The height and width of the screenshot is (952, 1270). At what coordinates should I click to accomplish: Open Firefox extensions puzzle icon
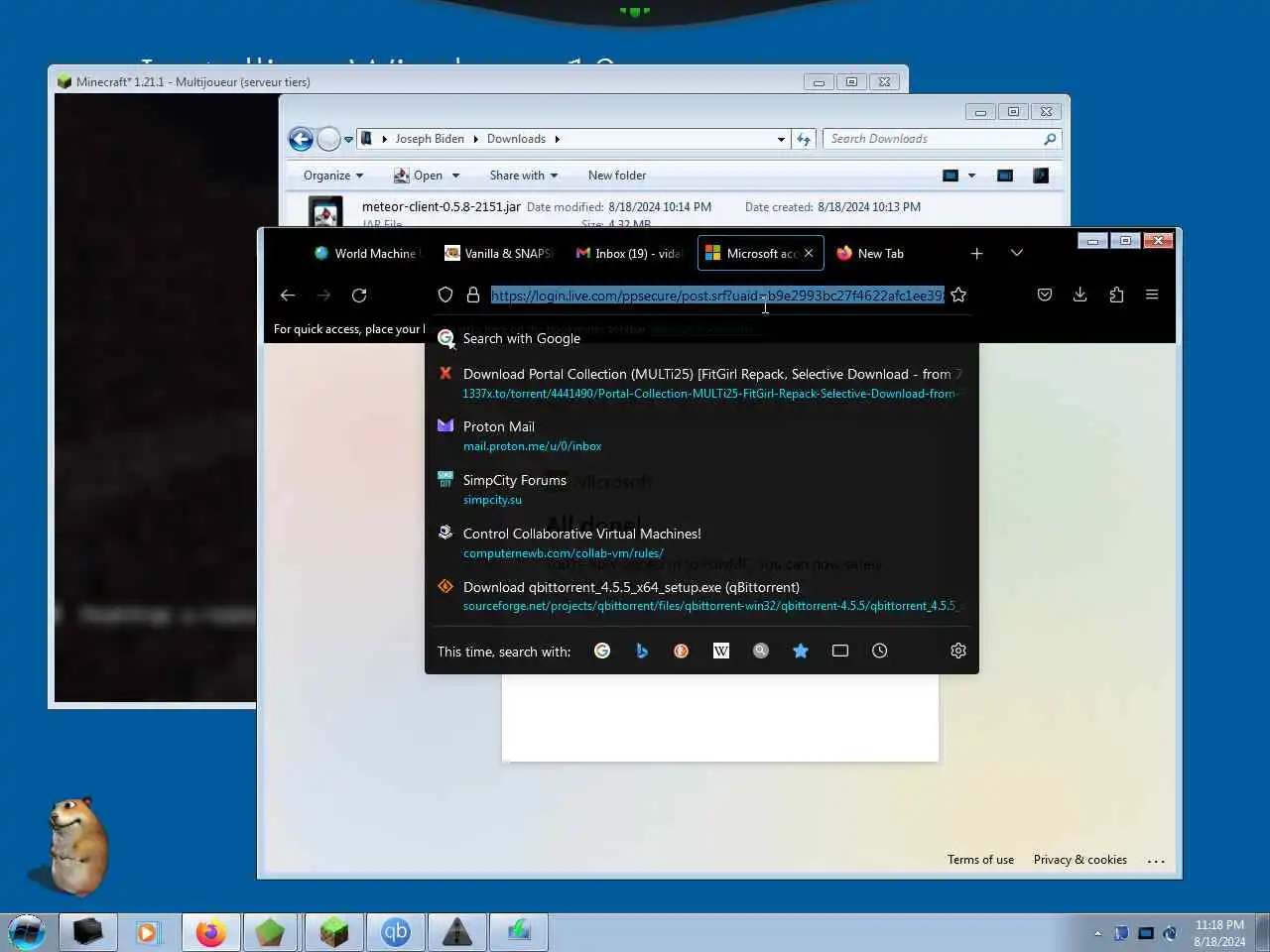[x=1116, y=295]
